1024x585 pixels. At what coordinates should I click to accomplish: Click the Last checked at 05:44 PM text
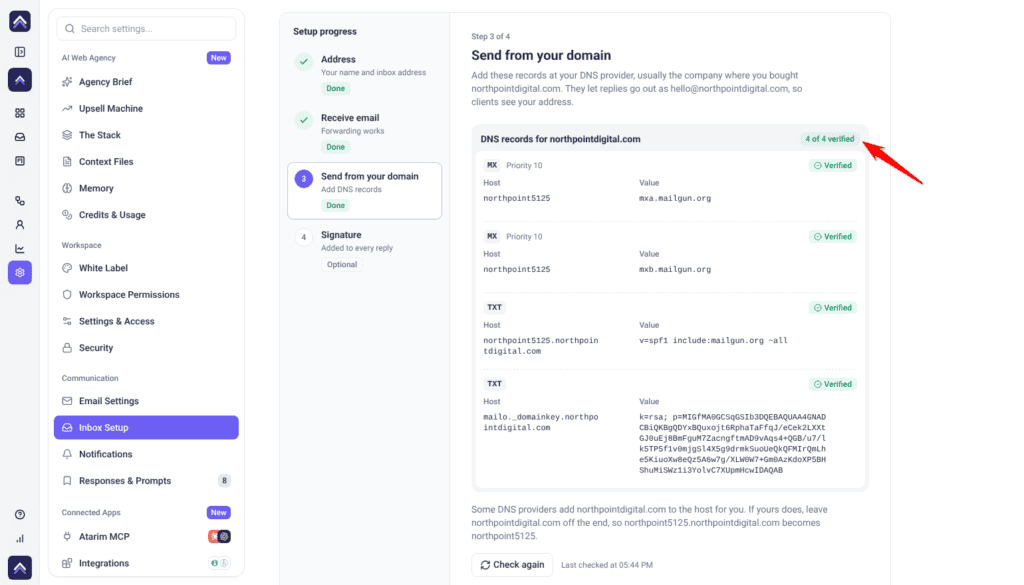(607, 565)
